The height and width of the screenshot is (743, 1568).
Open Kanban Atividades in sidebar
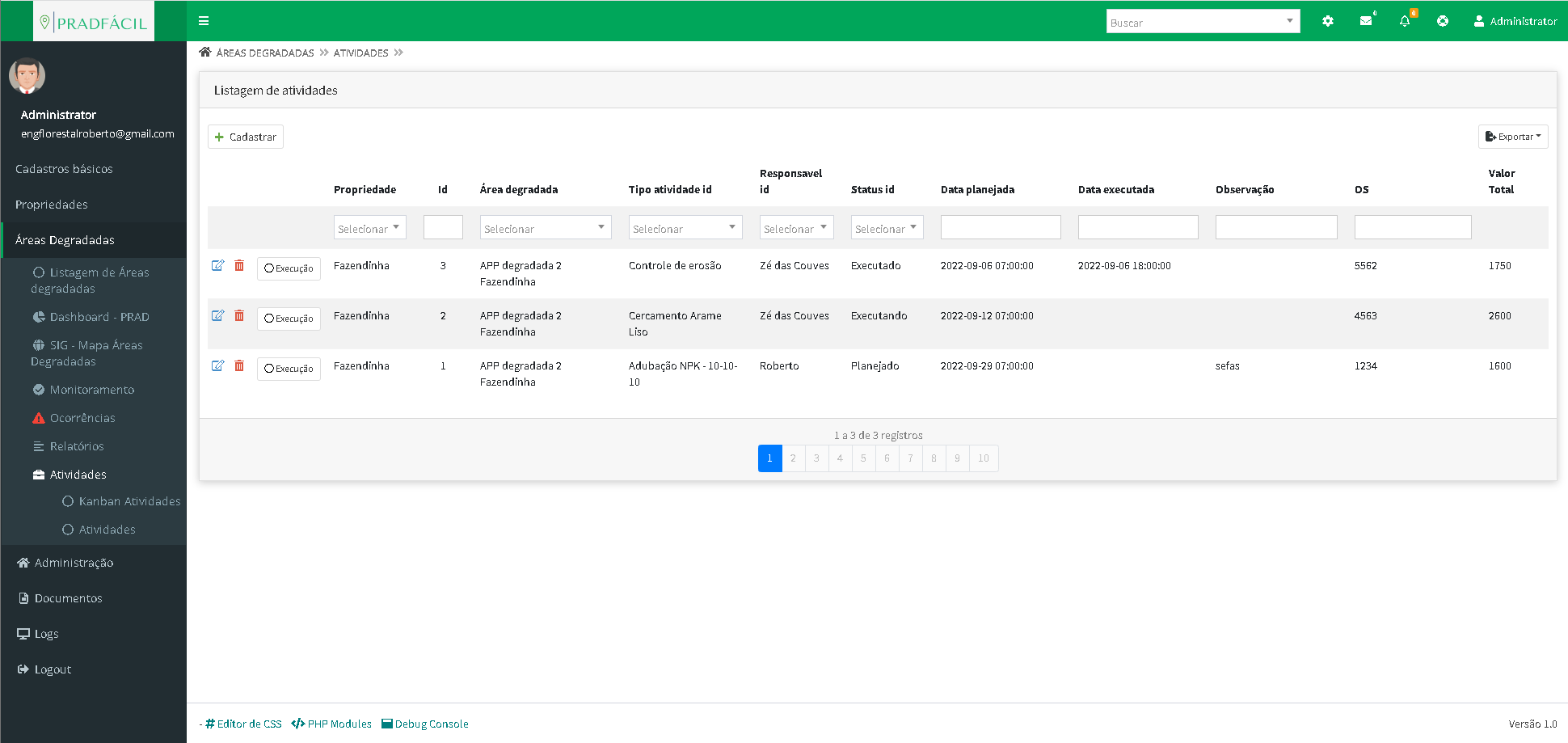[129, 501]
